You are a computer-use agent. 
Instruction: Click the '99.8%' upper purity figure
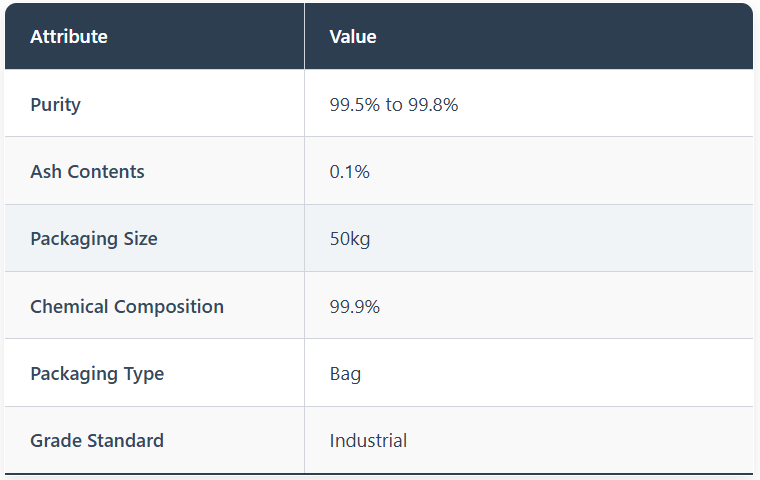(x=433, y=104)
